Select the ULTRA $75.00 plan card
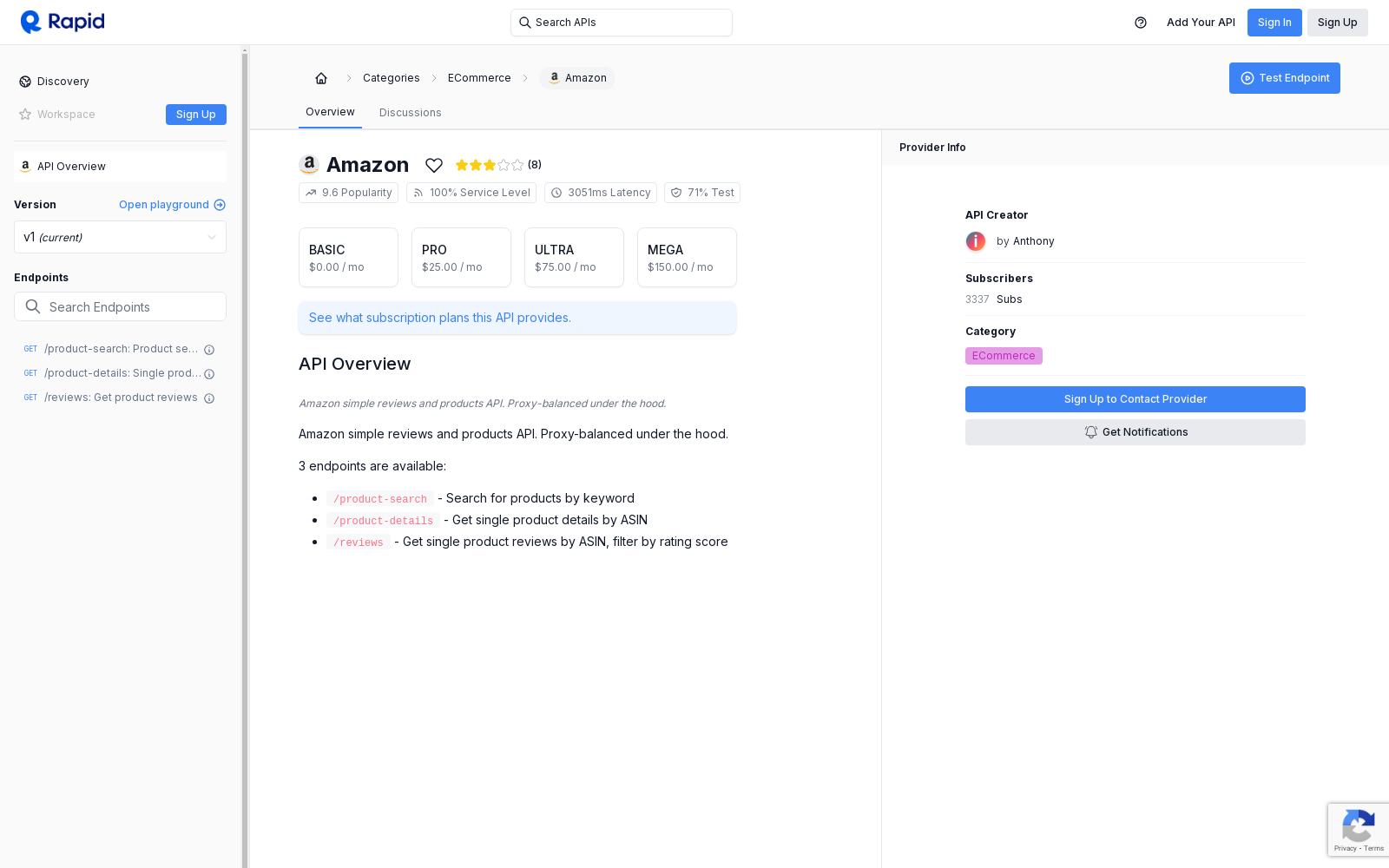 pos(574,258)
